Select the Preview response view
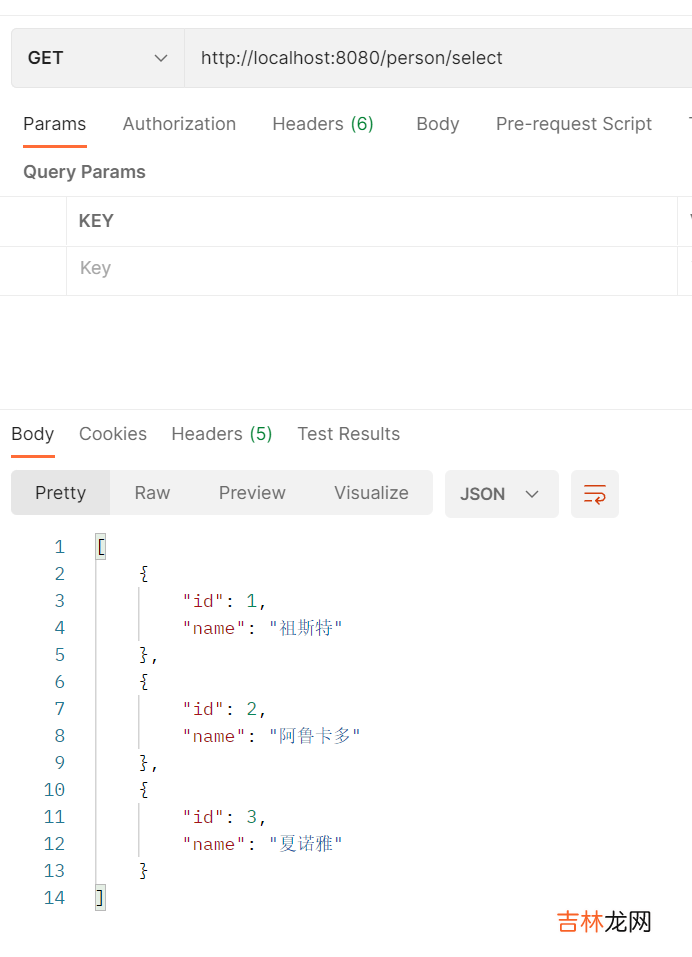The height and width of the screenshot is (957, 692). pos(252,493)
